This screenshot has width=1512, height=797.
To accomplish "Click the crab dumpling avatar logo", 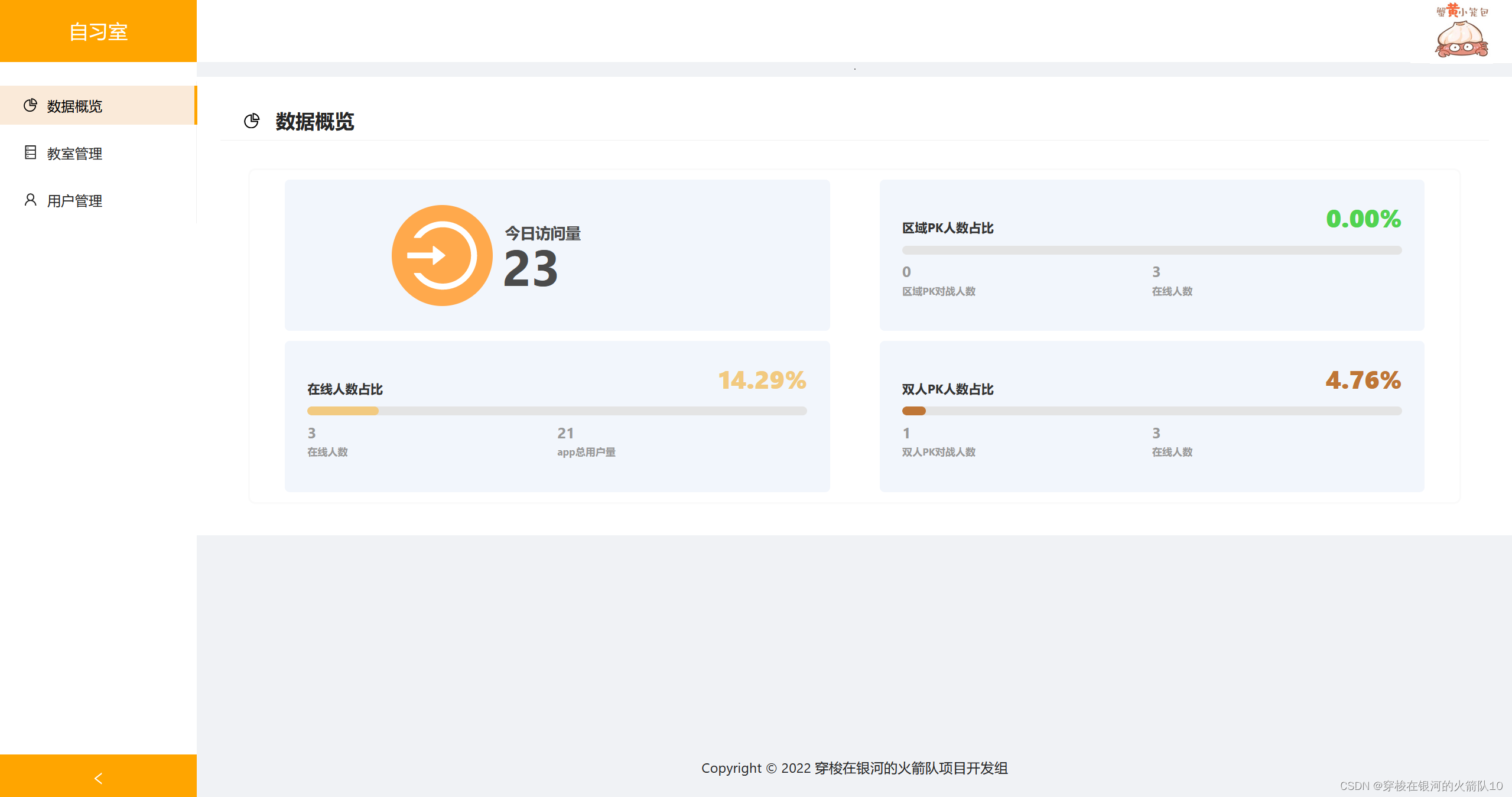I will click(1462, 32).
